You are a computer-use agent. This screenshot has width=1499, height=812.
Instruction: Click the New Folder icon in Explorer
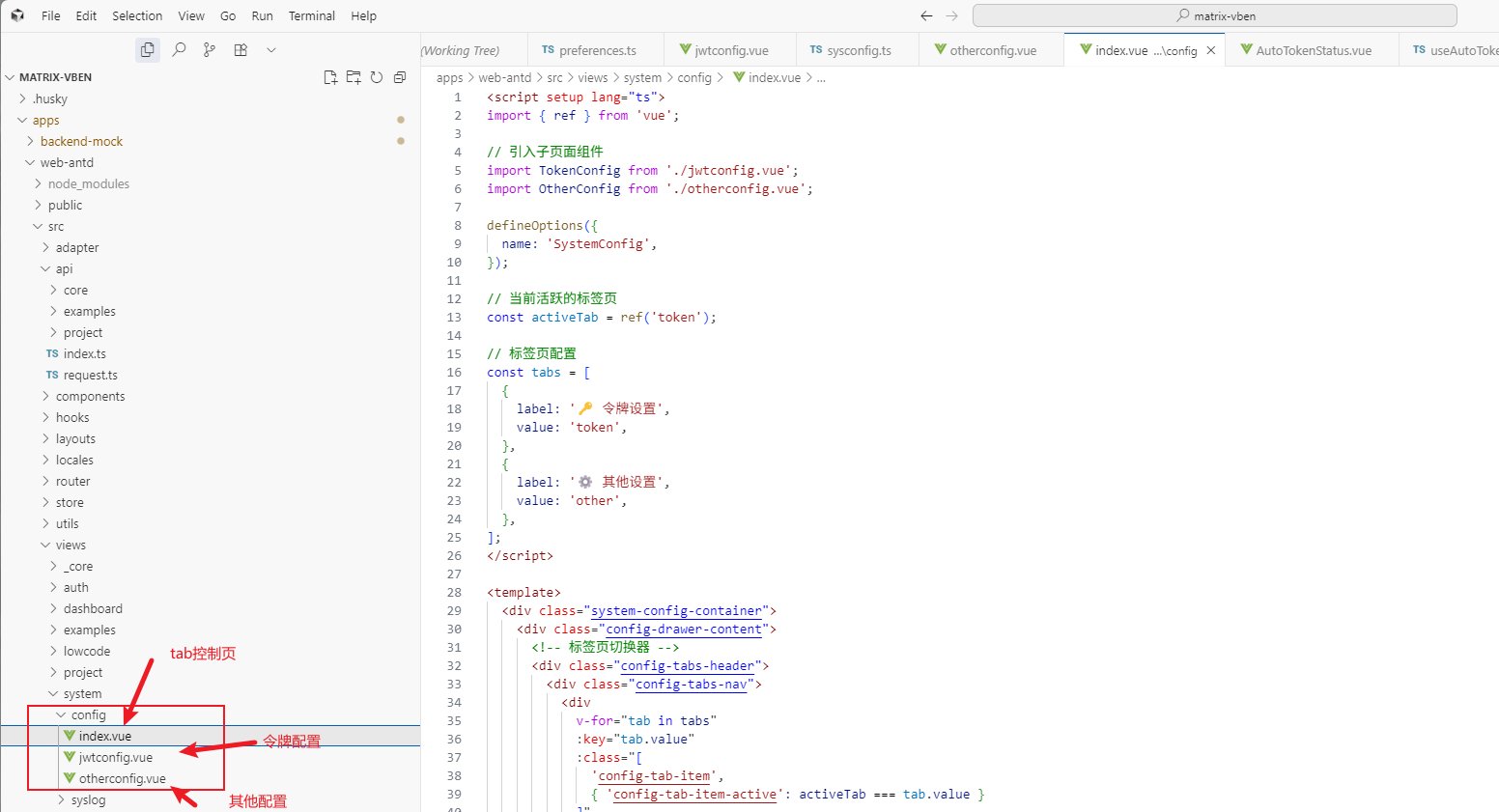(x=353, y=76)
